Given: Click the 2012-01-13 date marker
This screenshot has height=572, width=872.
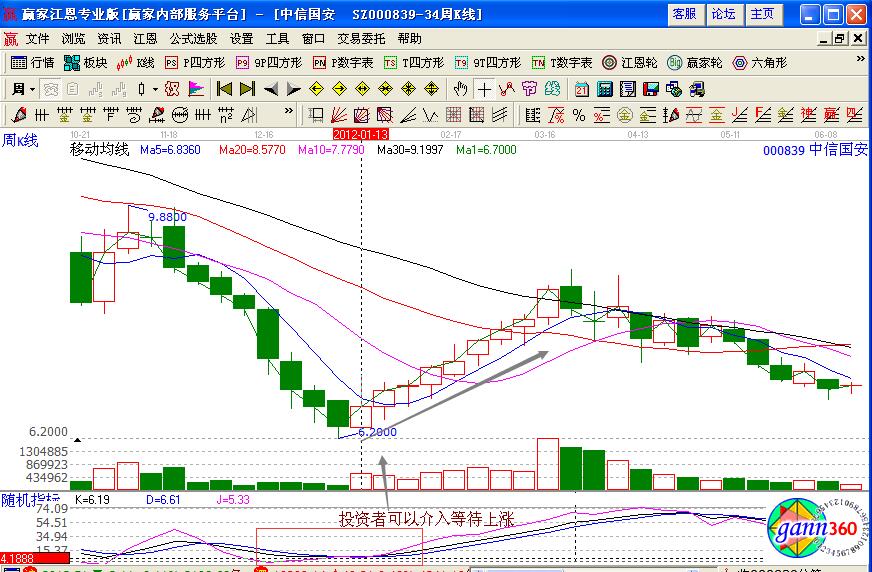Looking at the screenshot, I should click(x=360, y=133).
